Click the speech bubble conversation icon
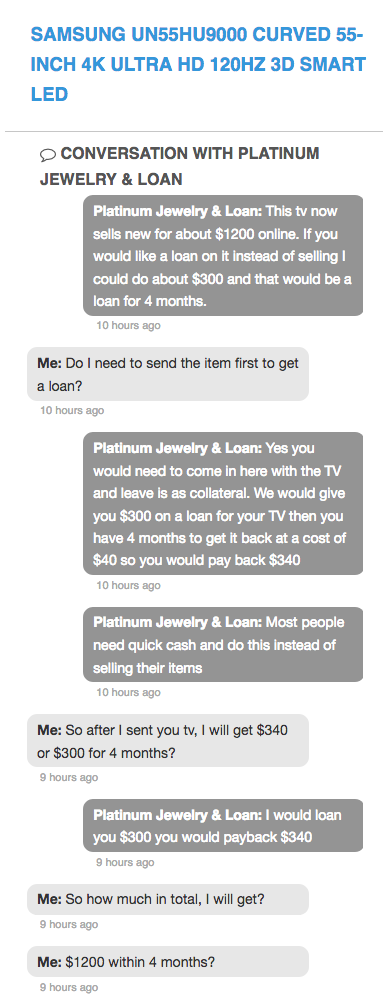Screen dimensions: 387x998 [x=48, y=154]
